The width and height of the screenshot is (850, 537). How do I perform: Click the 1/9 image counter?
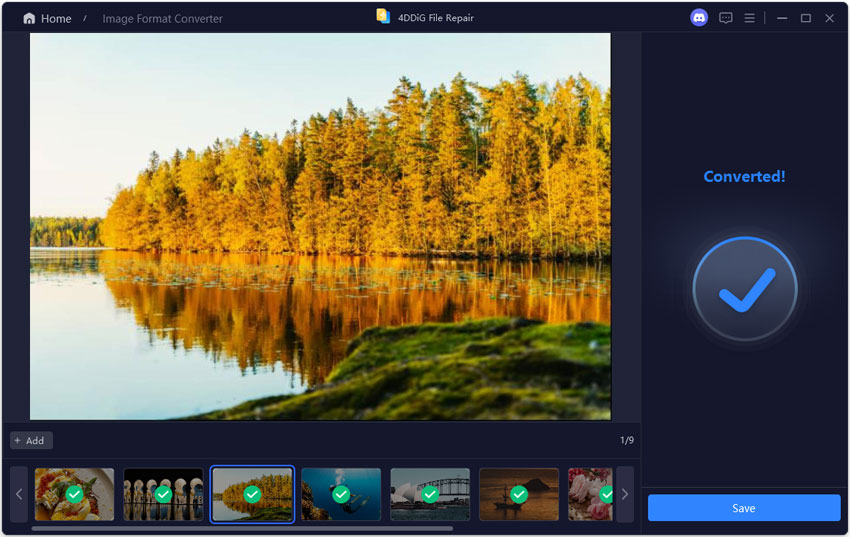point(627,440)
